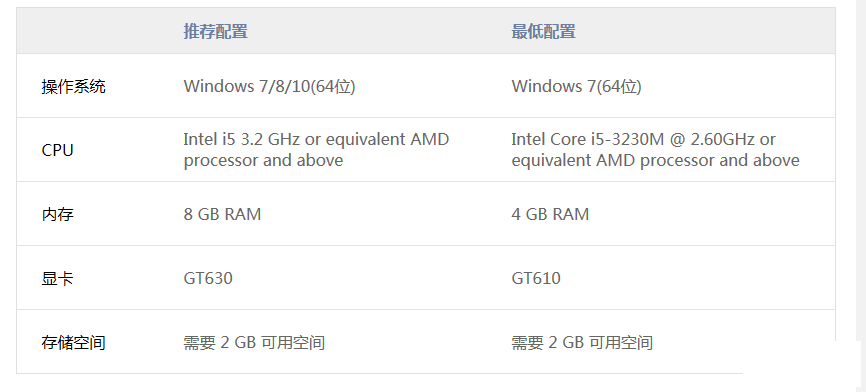
Task: Click the 8 GB RAM cell
Action: point(222,214)
